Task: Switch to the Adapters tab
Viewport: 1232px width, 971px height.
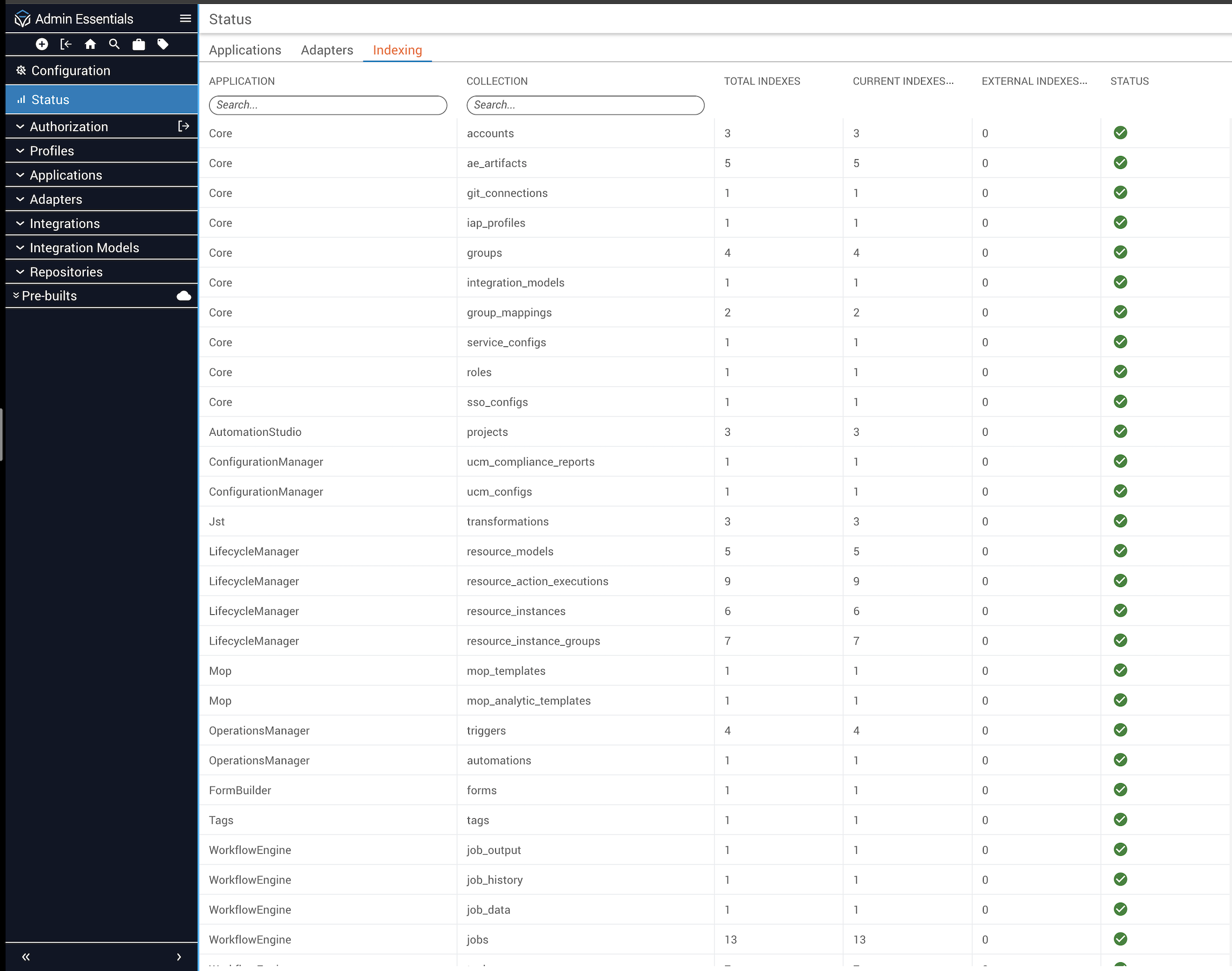Action: pyautogui.click(x=327, y=50)
